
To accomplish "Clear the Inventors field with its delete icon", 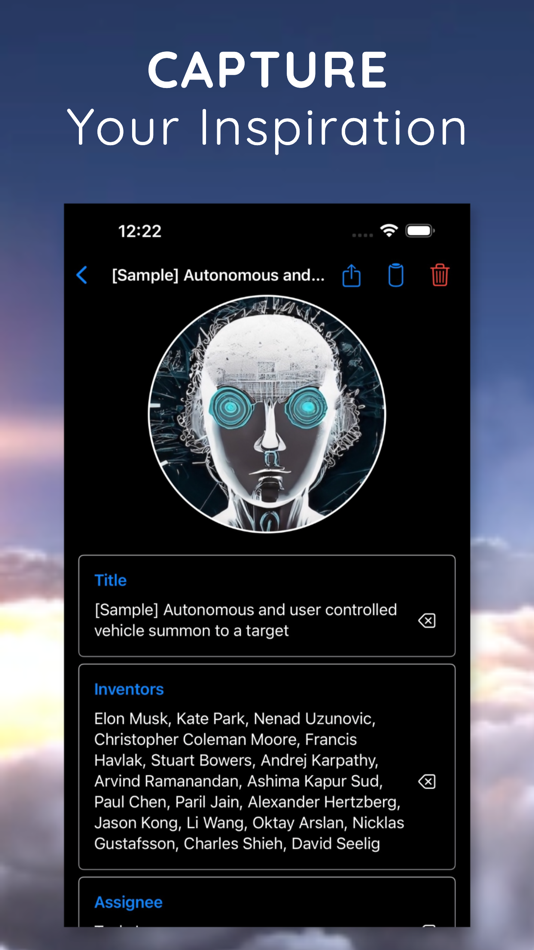I will pos(427,782).
